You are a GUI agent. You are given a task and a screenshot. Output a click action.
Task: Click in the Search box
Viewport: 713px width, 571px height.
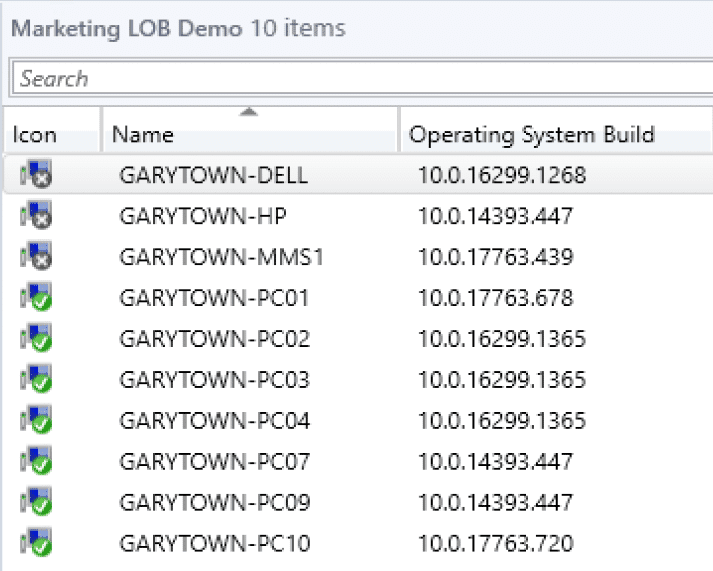(x=360, y=79)
